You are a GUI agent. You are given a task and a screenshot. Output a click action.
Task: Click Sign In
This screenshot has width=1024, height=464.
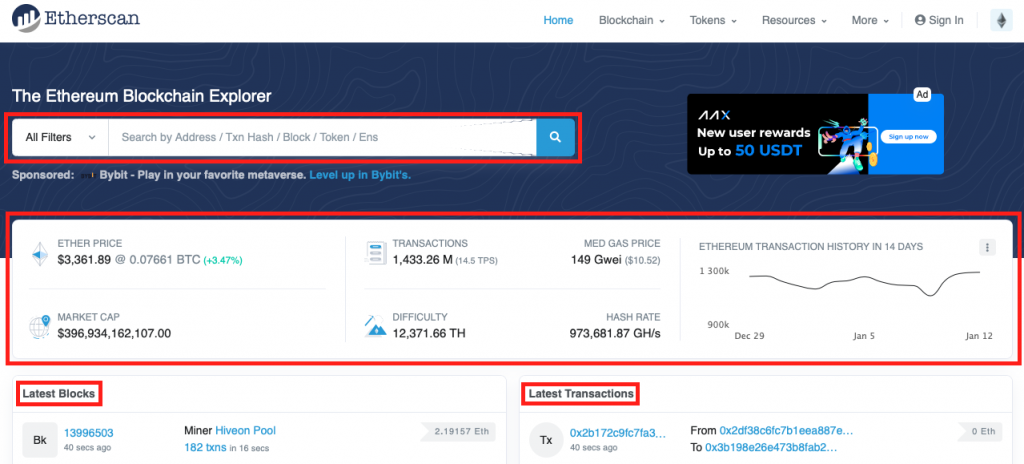(939, 20)
